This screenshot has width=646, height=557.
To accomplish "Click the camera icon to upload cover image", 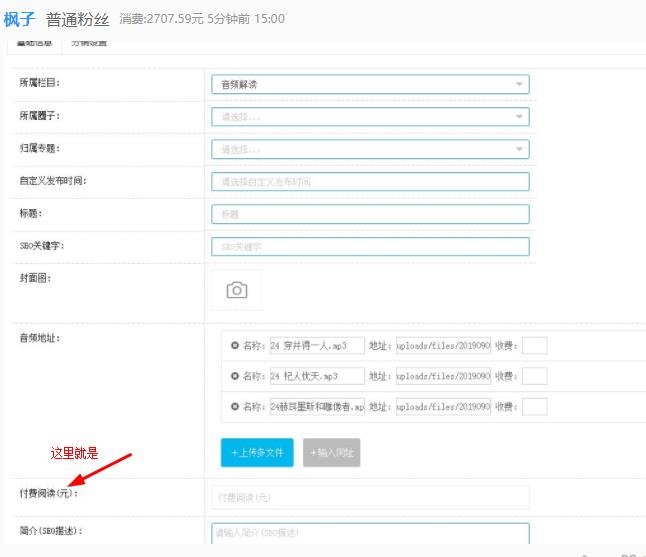I will 236,290.
